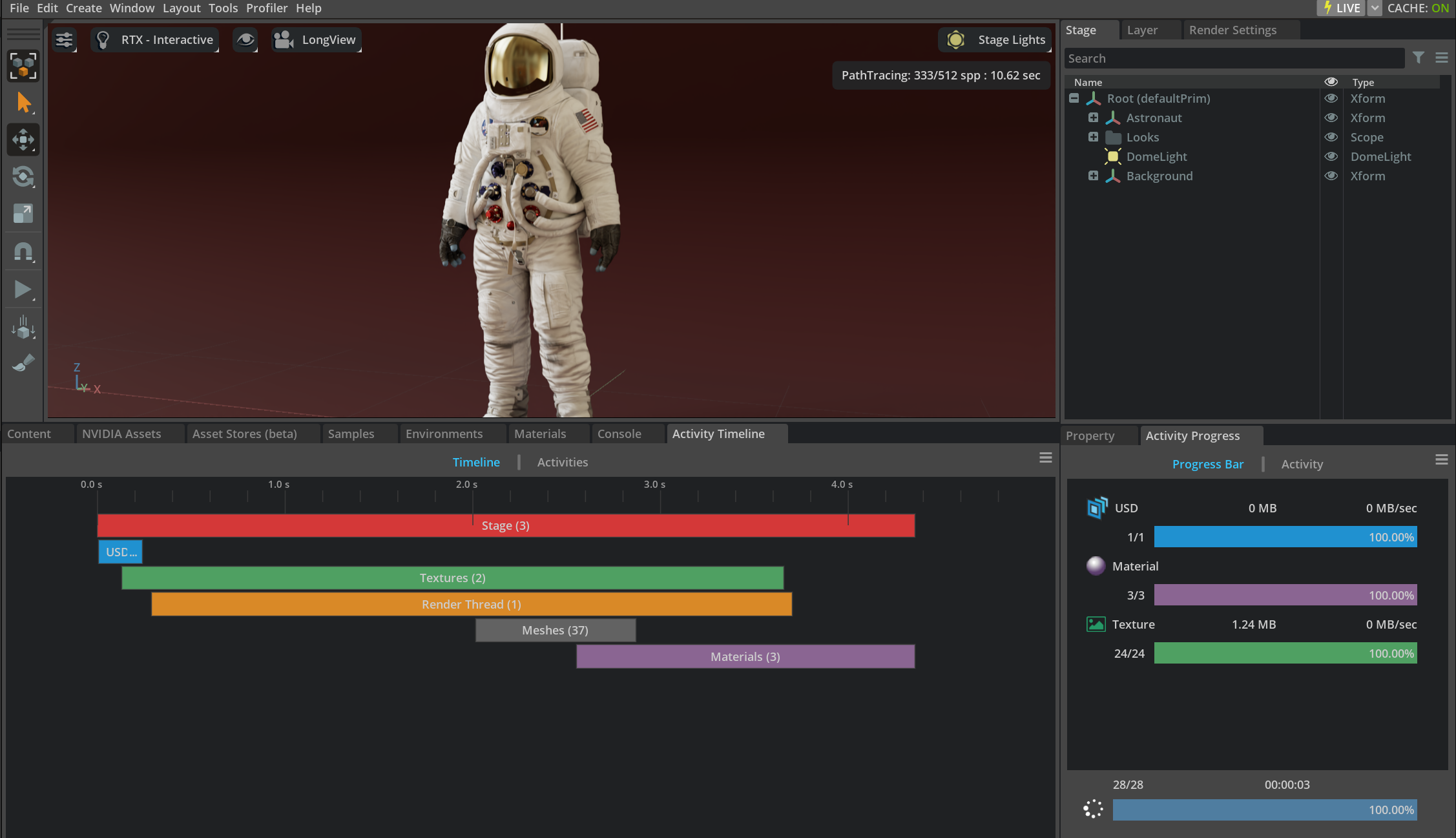Screen dimensions: 1456x838
Task: Open the Stage Lights button
Action: pos(995,40)
